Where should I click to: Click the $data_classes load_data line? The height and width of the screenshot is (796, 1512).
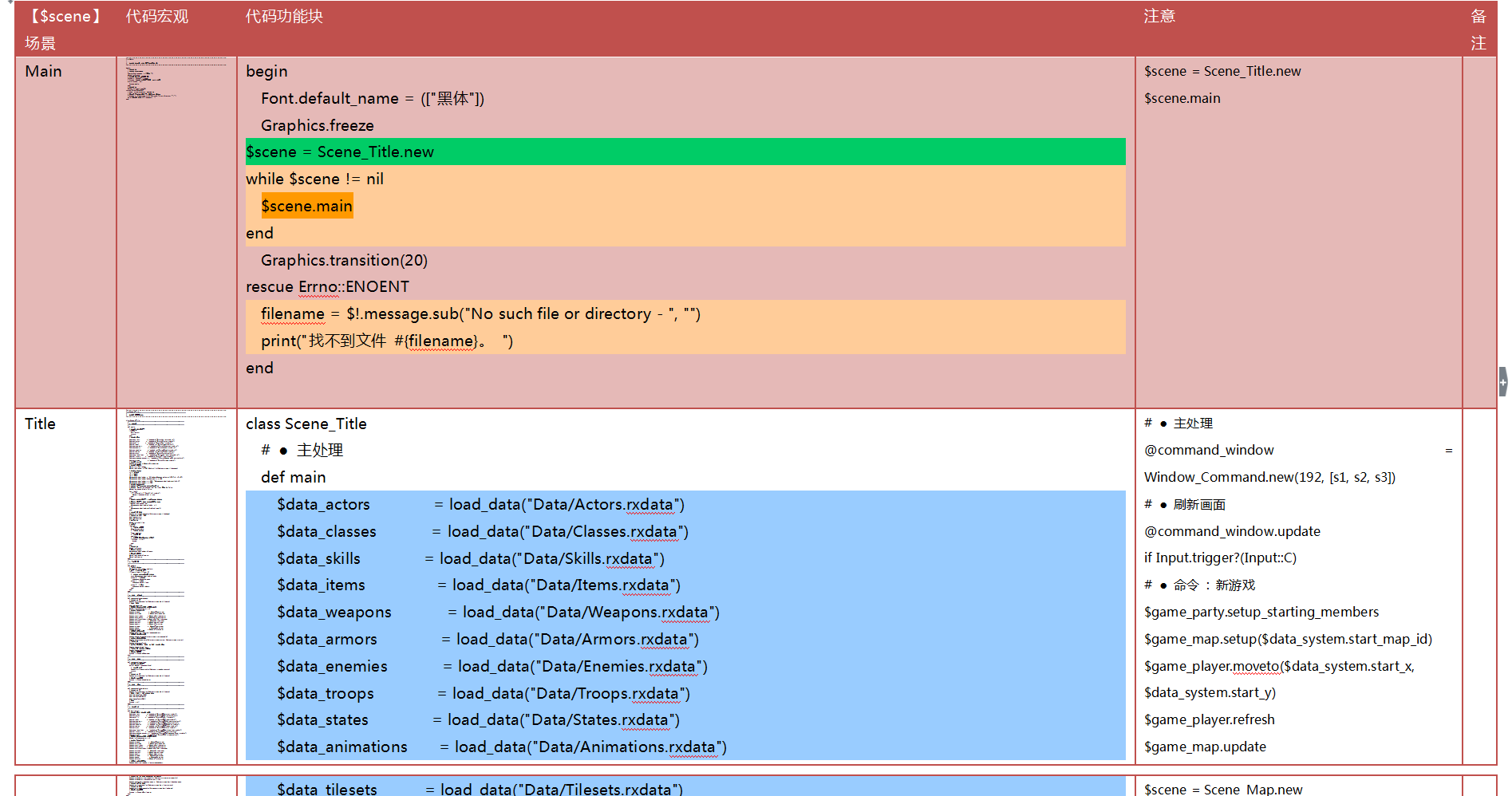(x=483, y=531)
